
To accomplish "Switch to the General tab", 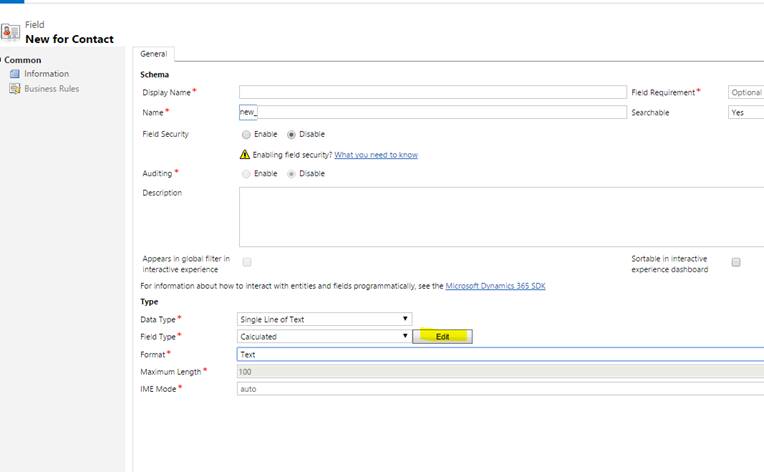I will click(153, 54).
